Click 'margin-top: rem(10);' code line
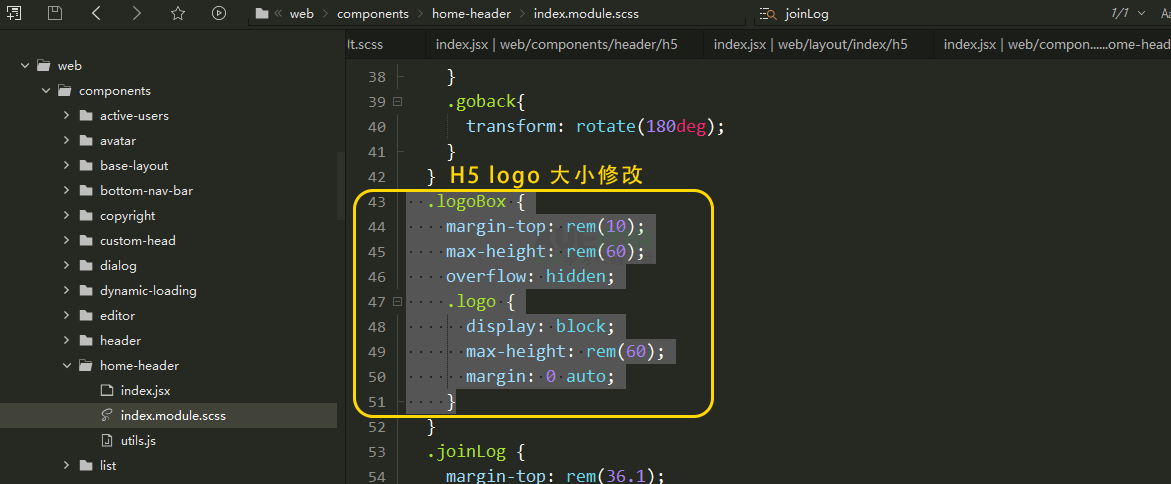The image size is (1171, 484). [x=545, y=226]
